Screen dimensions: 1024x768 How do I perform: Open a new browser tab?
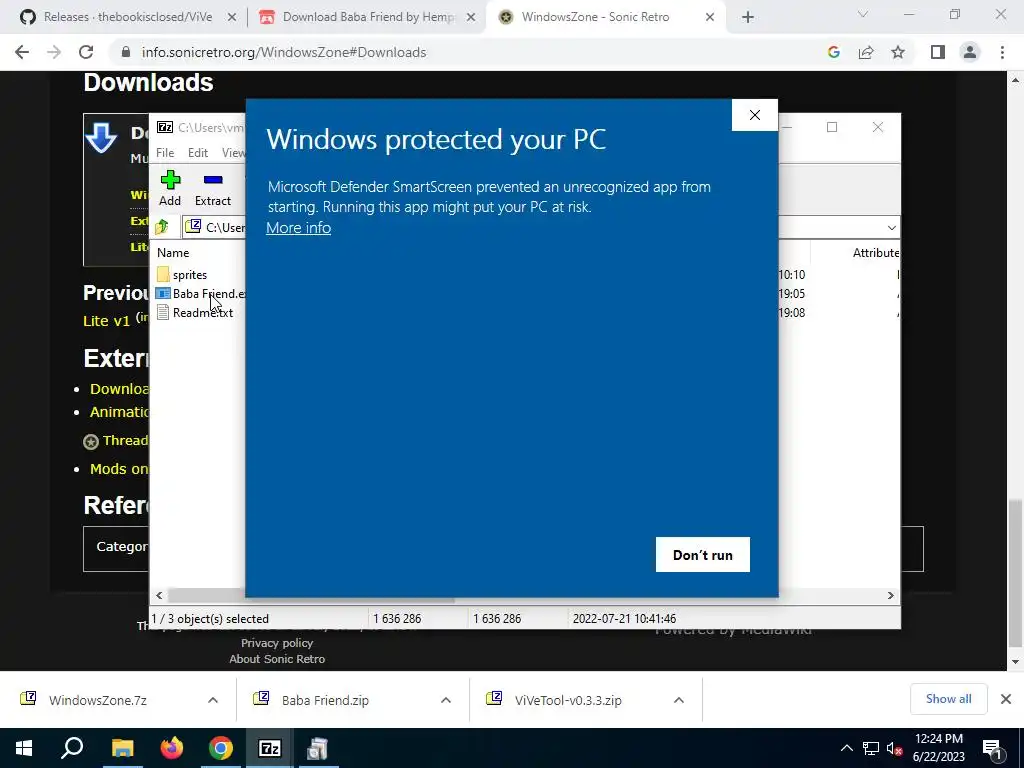click(748, 17)
